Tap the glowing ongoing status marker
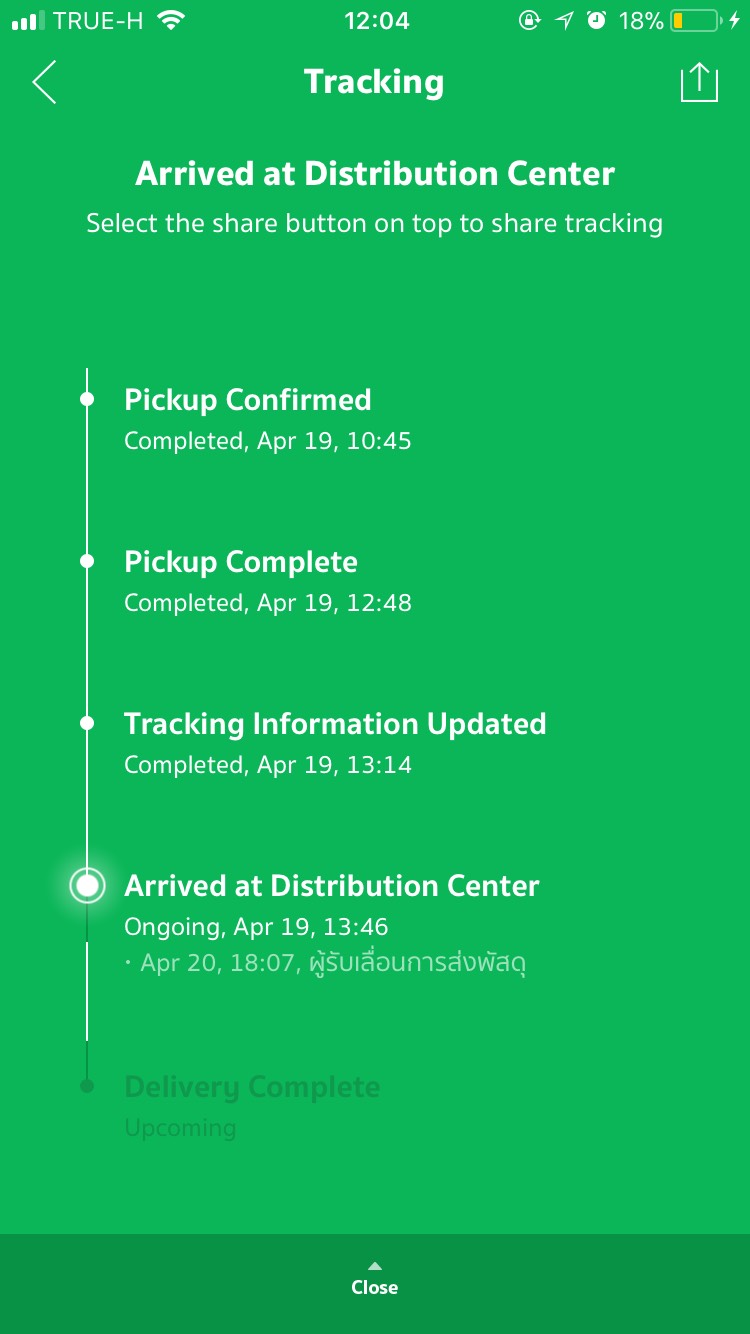Image resolution: width=750 pixels, height=1334 pixels. pos(87,885)
